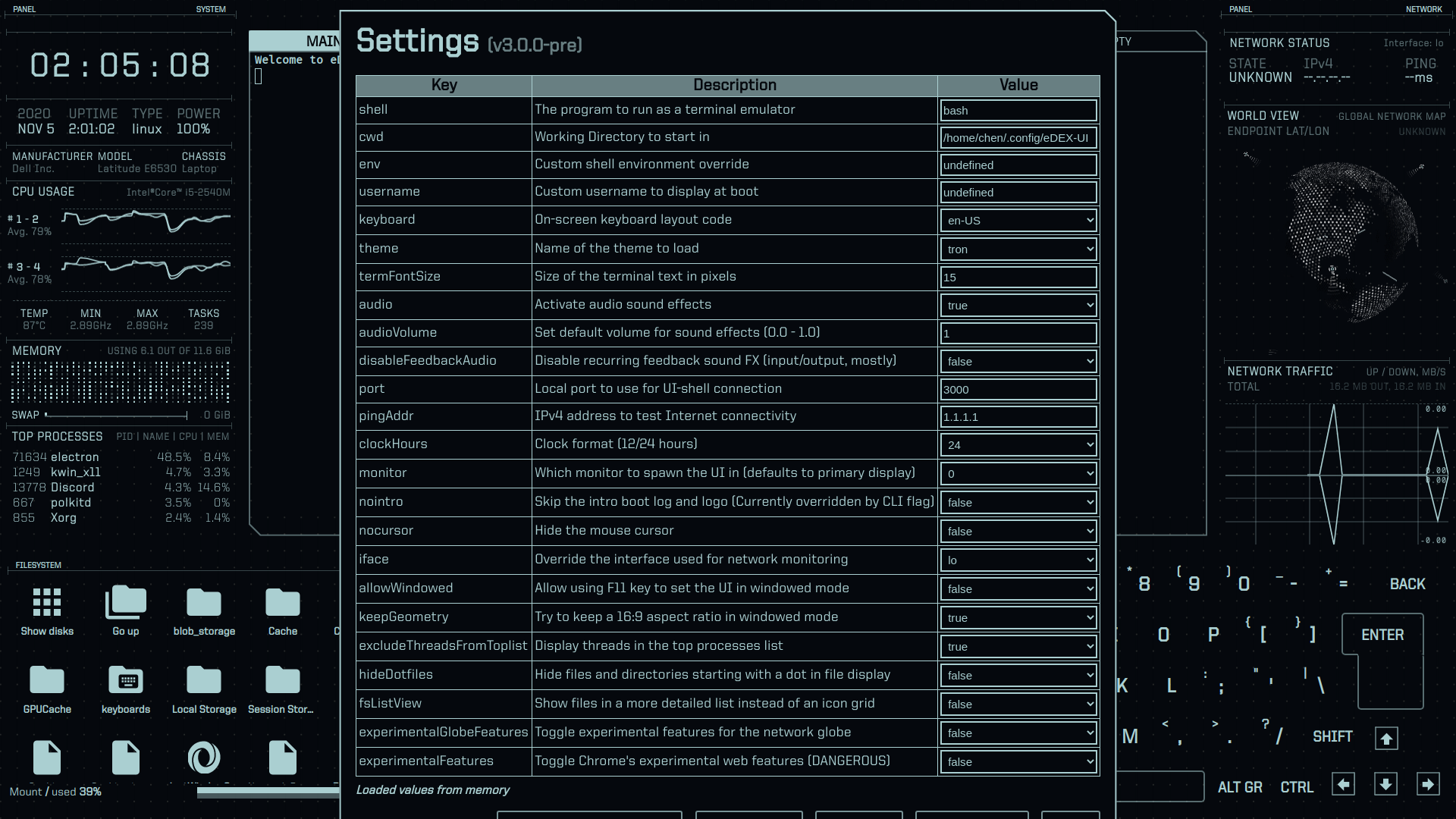This screenshot has height=819, width=1456.
Task: Click the Show disks icon
Action: pos(47,603)
